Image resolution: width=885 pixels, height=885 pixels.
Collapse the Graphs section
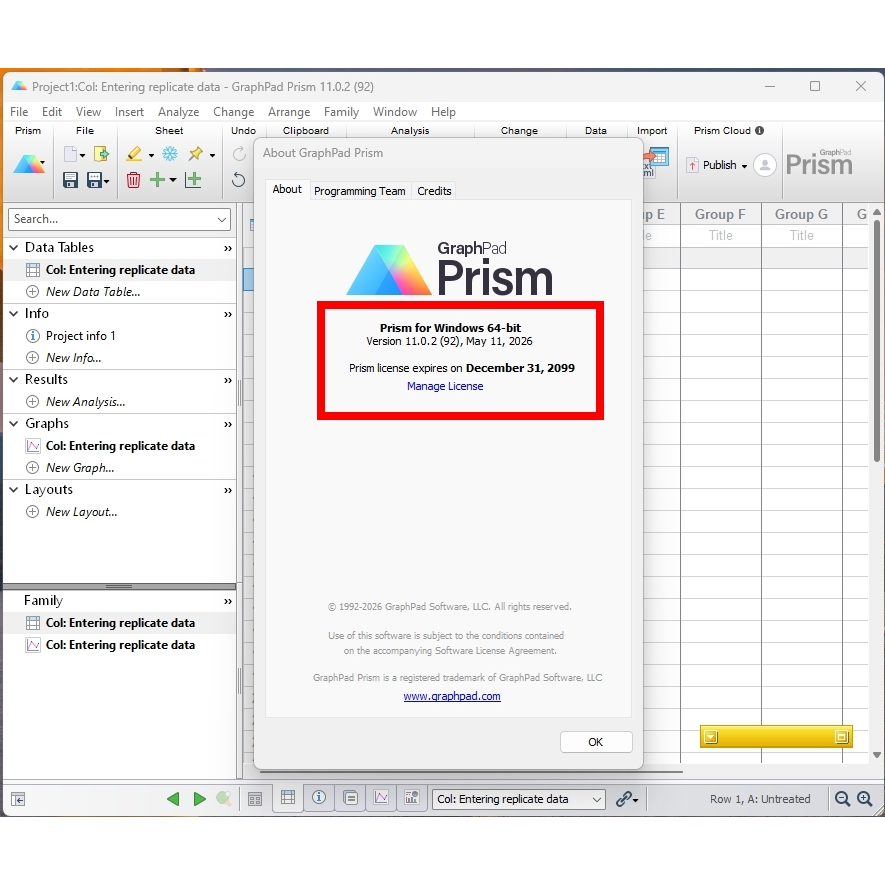[14, 423]
